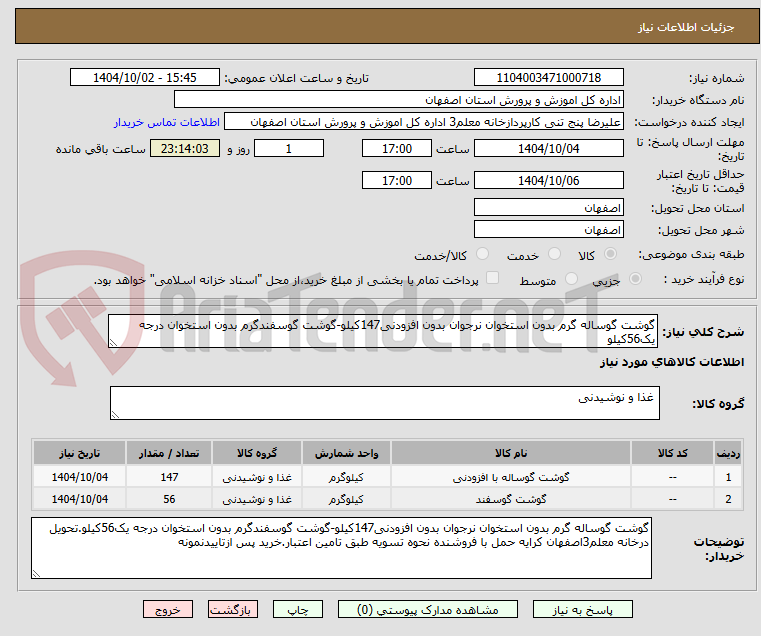Click the نام کالا column header
This screenshot has height=636, width=761.
click(511, 453)
